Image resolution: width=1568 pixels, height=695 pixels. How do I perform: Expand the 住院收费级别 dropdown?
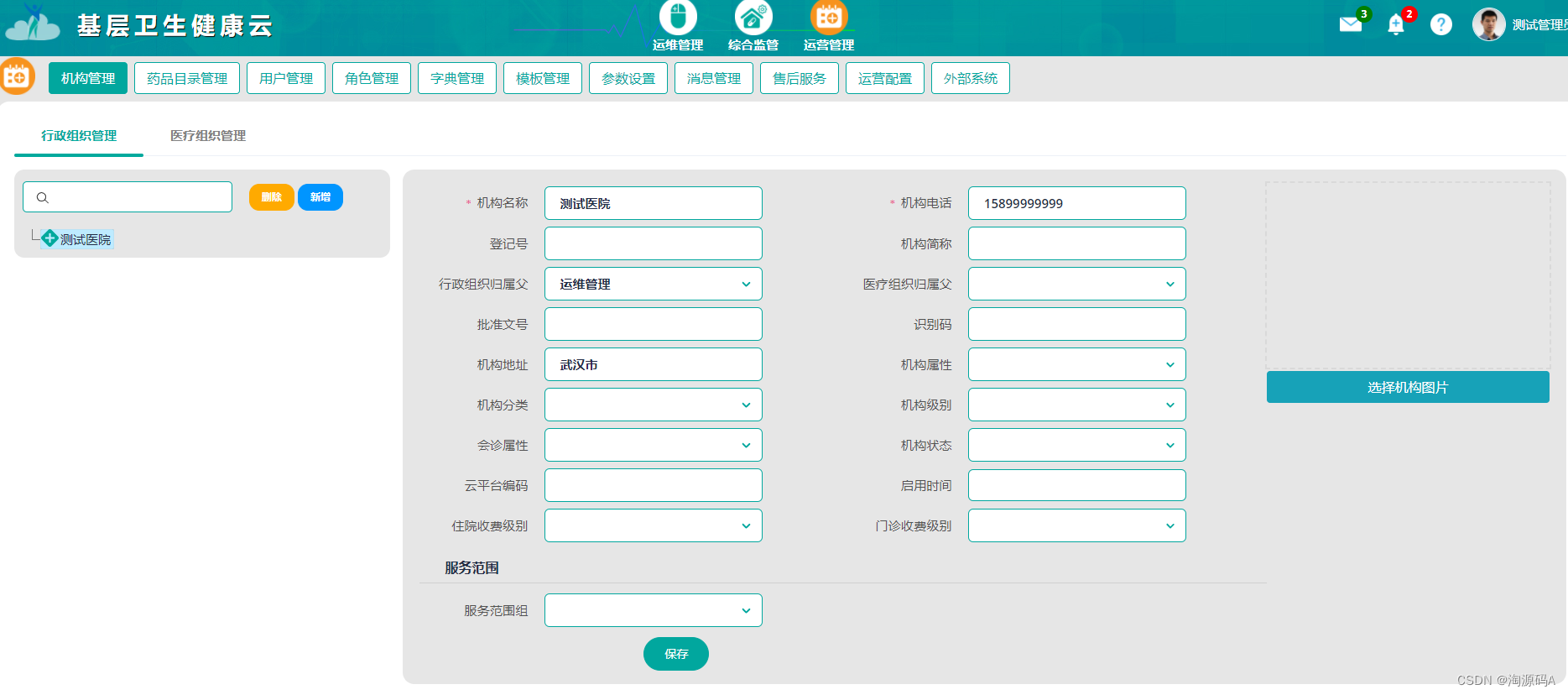(x=654, y=525)
